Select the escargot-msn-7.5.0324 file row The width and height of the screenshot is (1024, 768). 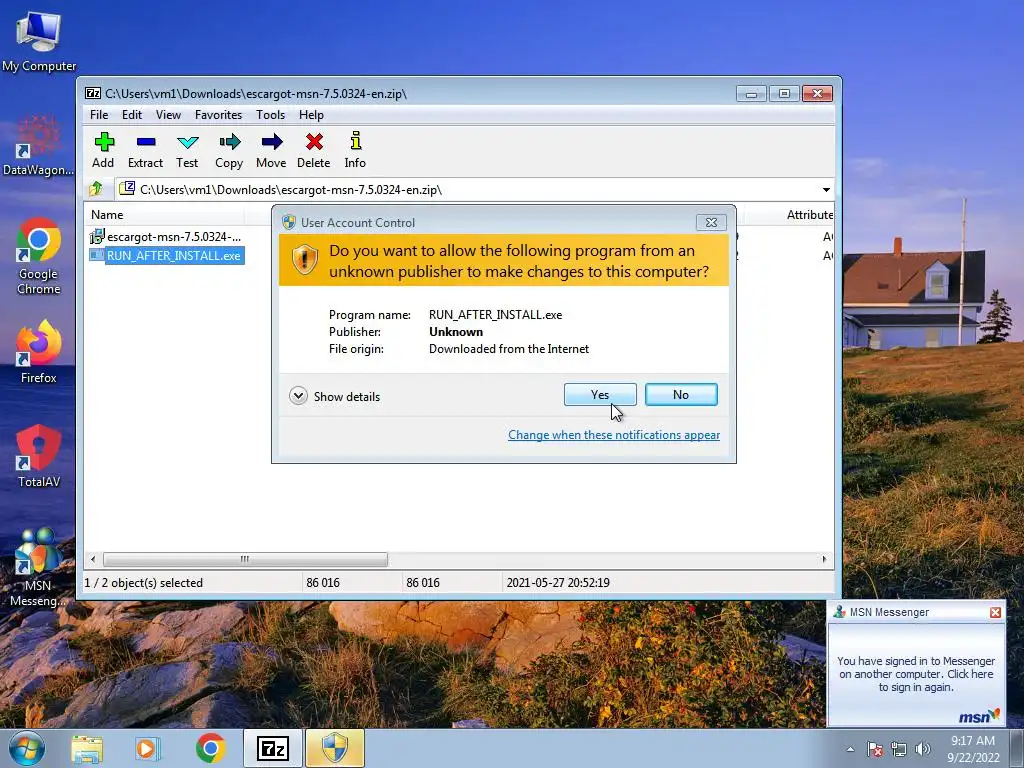[x=167, y=236]
